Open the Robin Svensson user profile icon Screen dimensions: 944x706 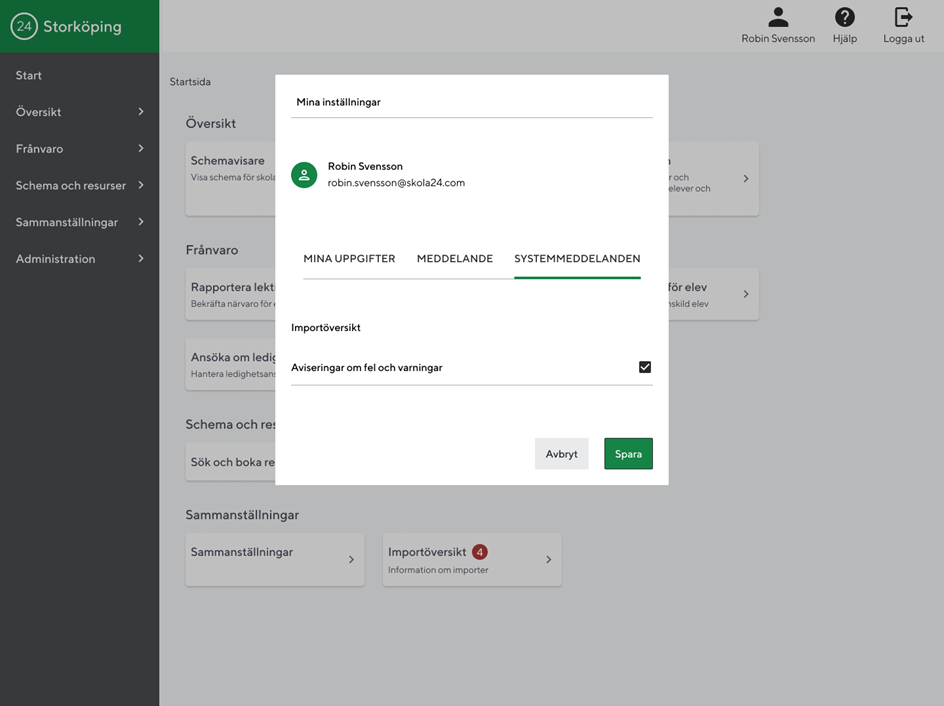point(778,18)
